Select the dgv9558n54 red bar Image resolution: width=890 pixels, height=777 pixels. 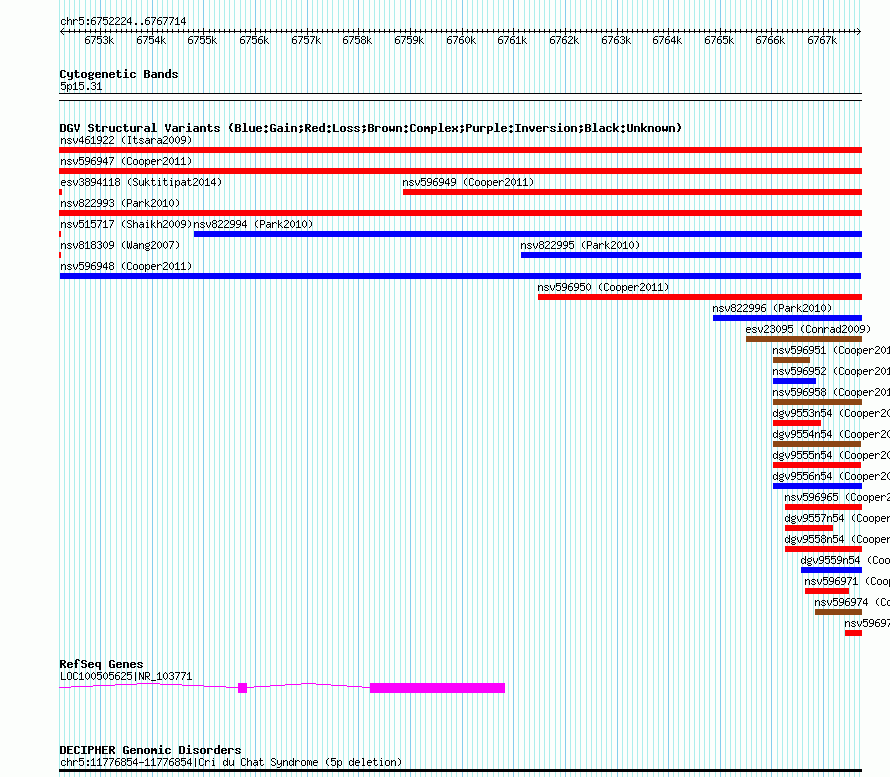pos(824,549)
